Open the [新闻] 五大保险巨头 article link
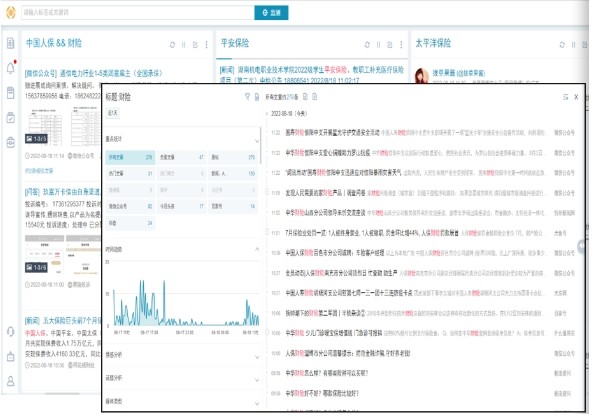Viewport: 594px width, 420px height. [63, 321]
